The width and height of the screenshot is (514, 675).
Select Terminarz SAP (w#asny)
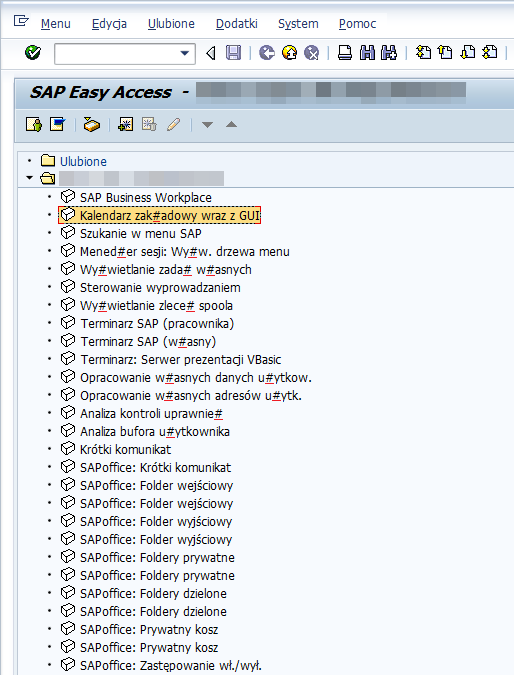[x=148, y=342]
